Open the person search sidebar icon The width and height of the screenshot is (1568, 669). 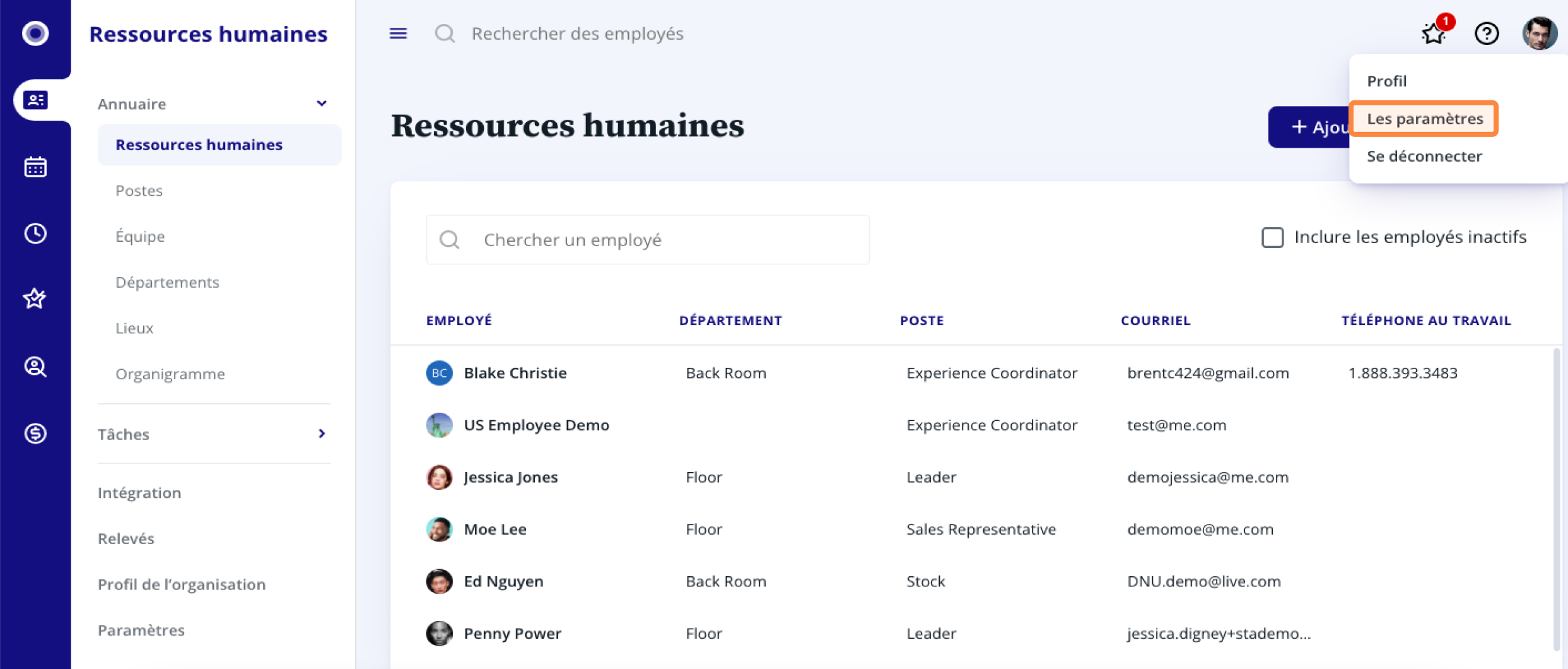point(35,367)
